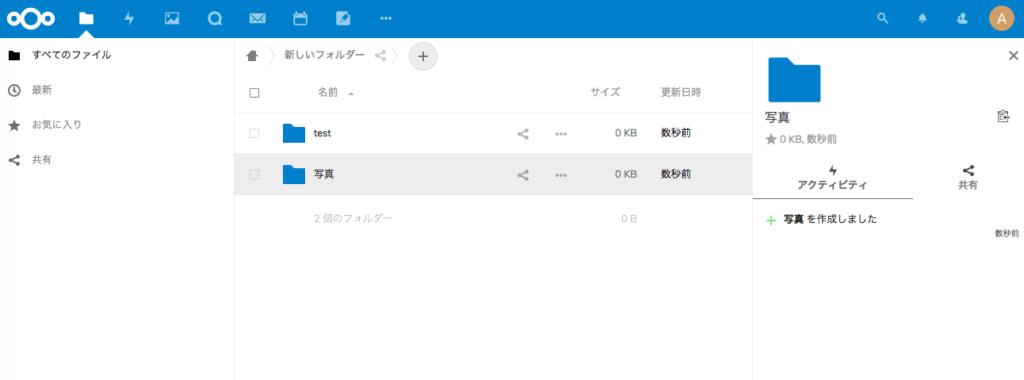Open the Talk chat app icon

[x=215, y=18]
